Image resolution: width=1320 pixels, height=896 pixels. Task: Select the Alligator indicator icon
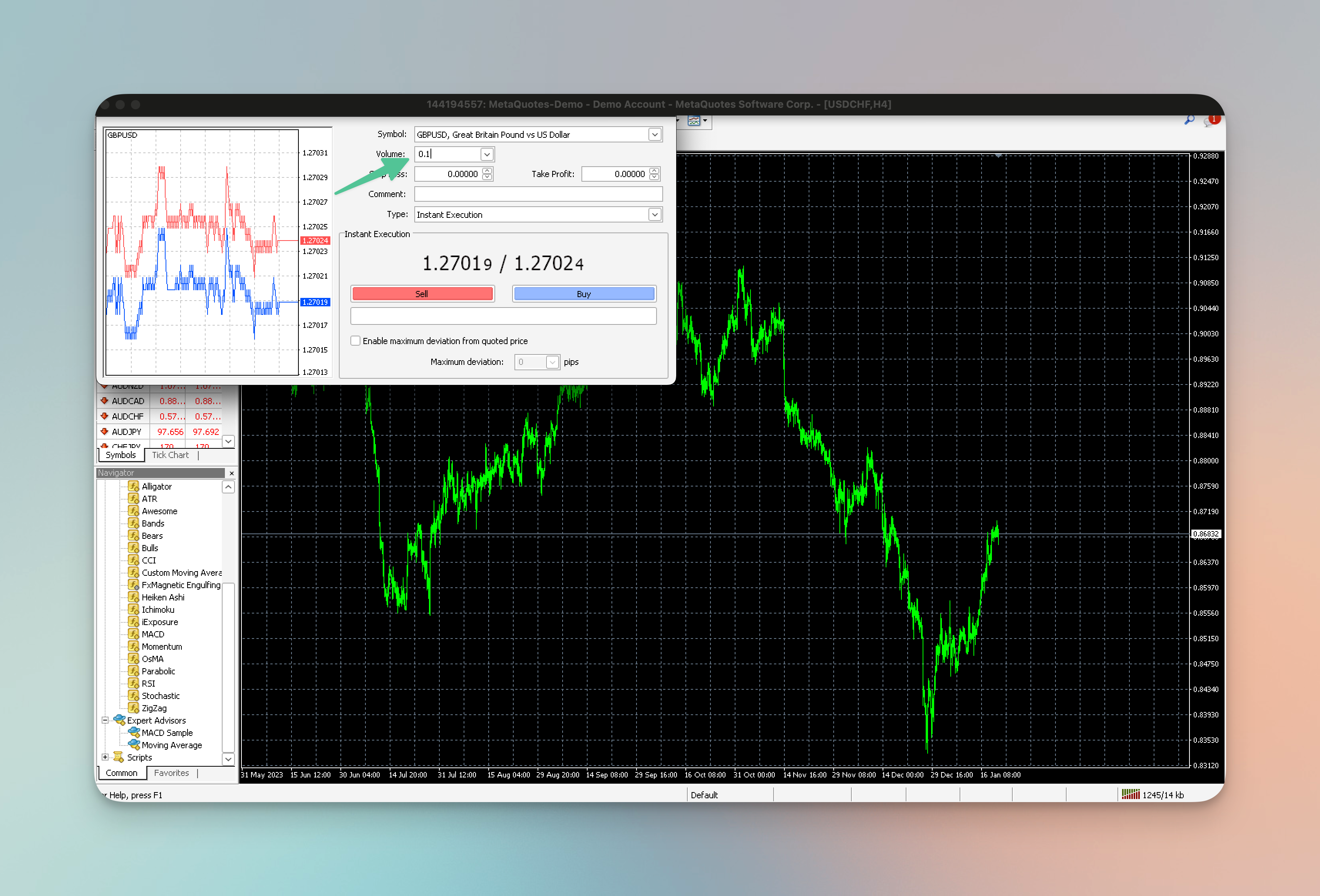point(134,486)
